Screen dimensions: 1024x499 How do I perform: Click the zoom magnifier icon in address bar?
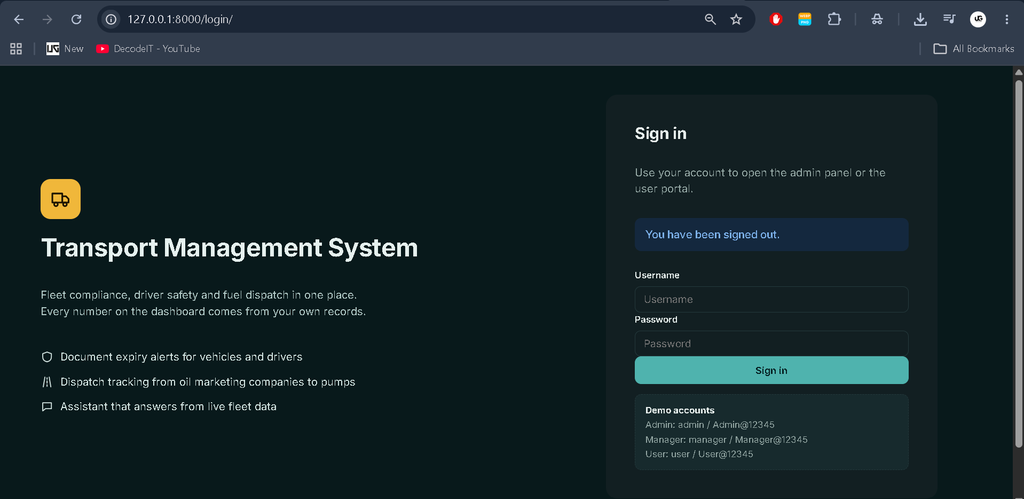[x=710, y=20]
